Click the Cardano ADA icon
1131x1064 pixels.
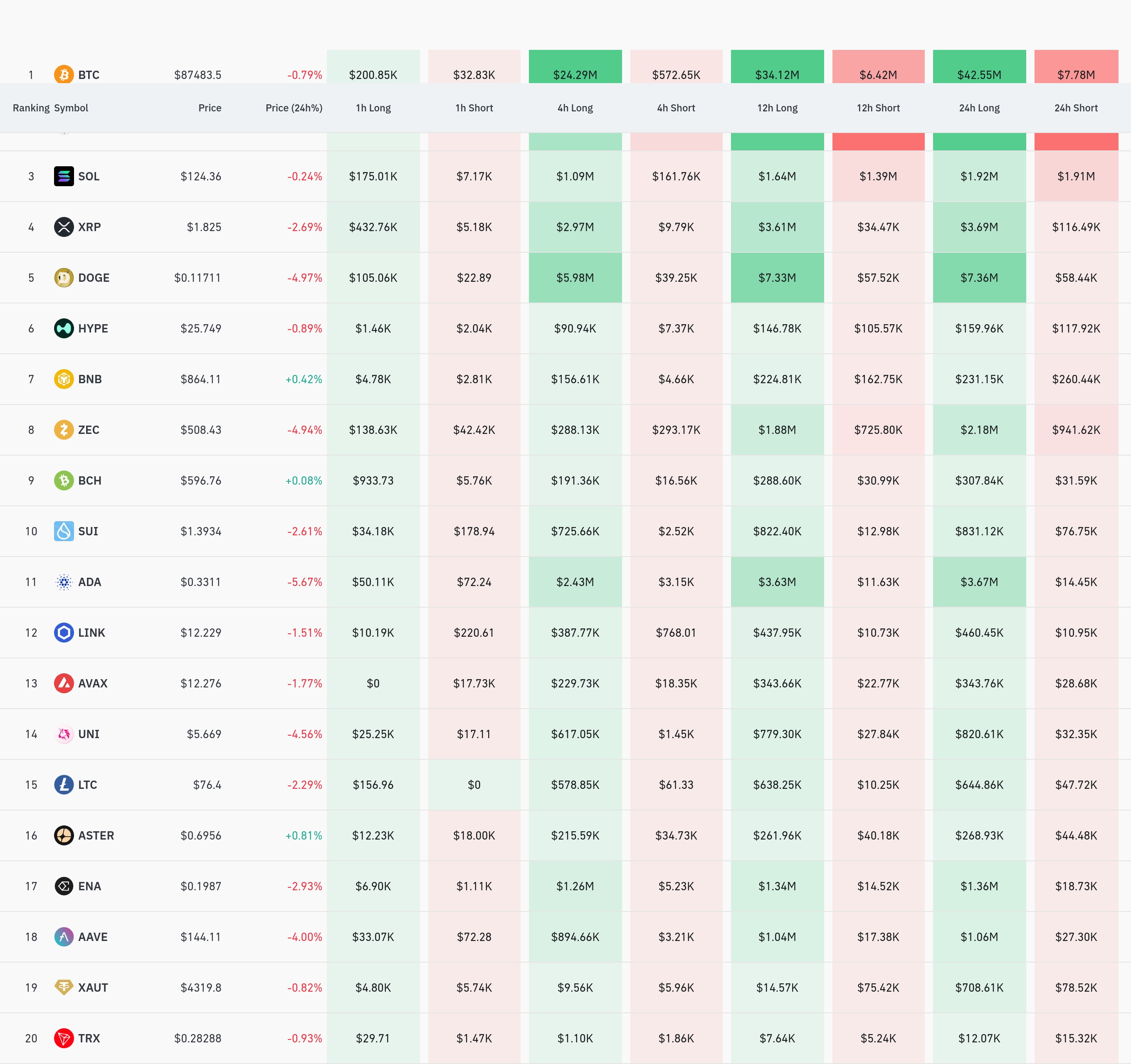(64, 582)
